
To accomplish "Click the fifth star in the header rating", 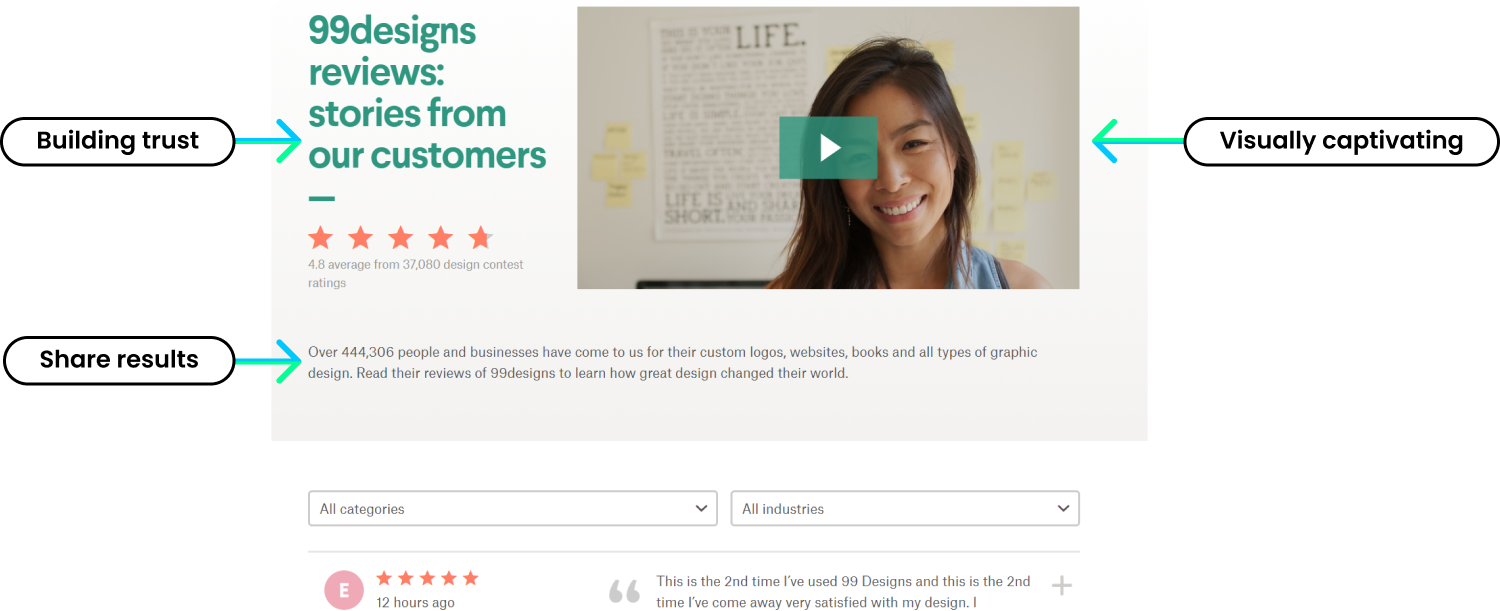I will (480, 238).
